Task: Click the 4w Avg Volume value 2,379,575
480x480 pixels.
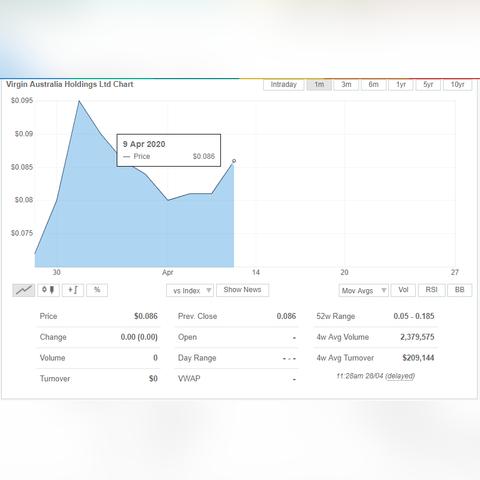Action: coord(417,337)
